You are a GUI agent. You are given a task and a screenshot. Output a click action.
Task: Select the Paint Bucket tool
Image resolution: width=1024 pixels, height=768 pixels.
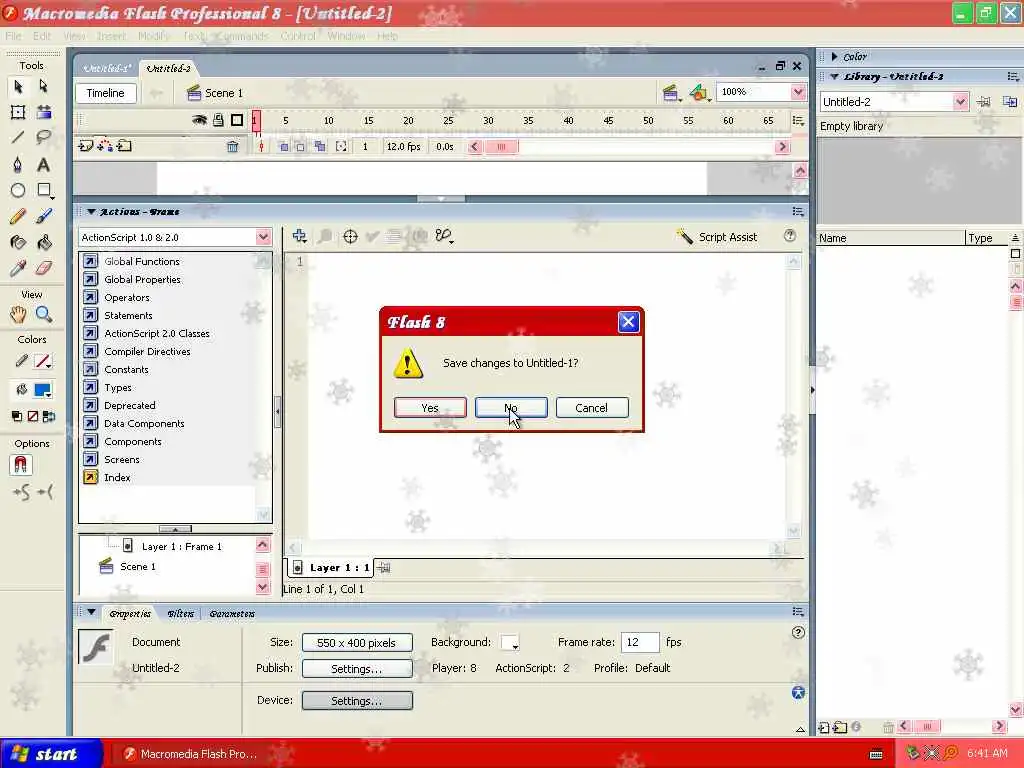(43, 242)
